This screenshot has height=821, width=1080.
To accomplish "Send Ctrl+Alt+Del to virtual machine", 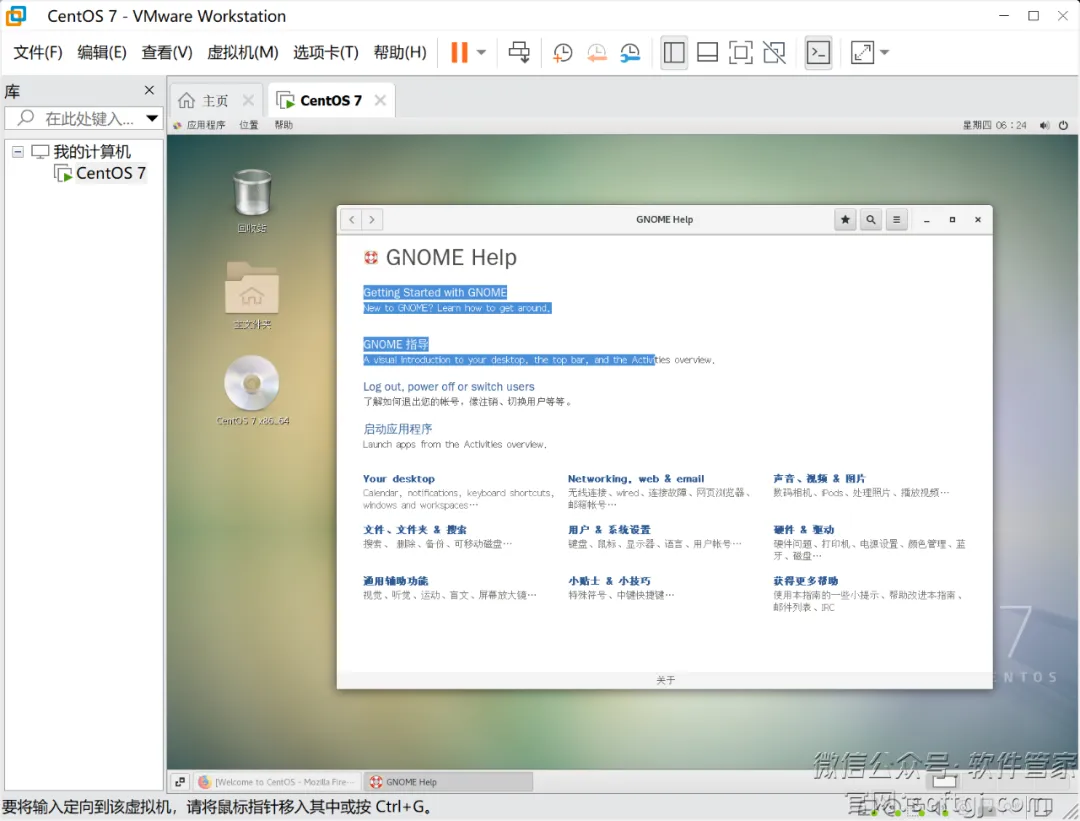I will 519,52.
